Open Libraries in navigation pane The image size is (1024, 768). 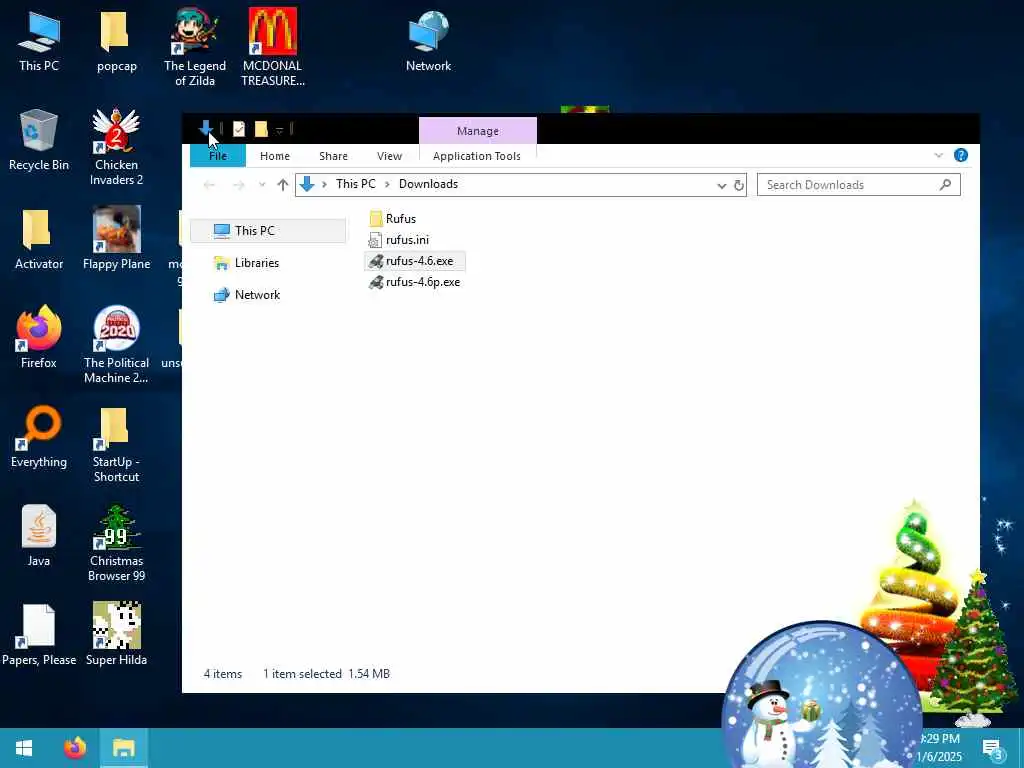click(x=246, y=263)
